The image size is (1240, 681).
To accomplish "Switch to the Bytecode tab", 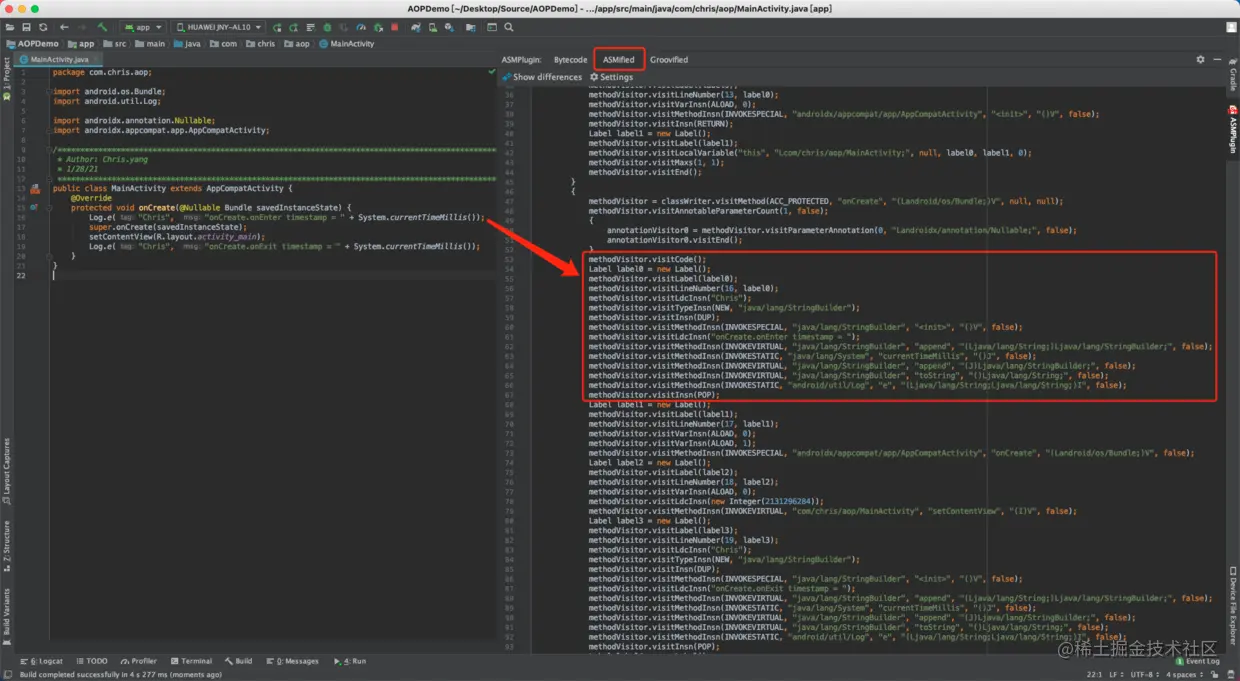I will [570, 60].
